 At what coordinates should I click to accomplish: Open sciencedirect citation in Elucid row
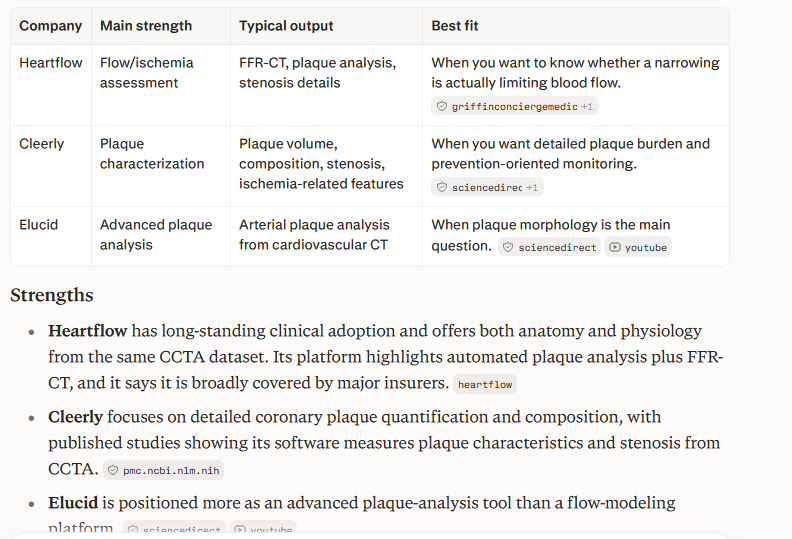(x=550, y=247)
